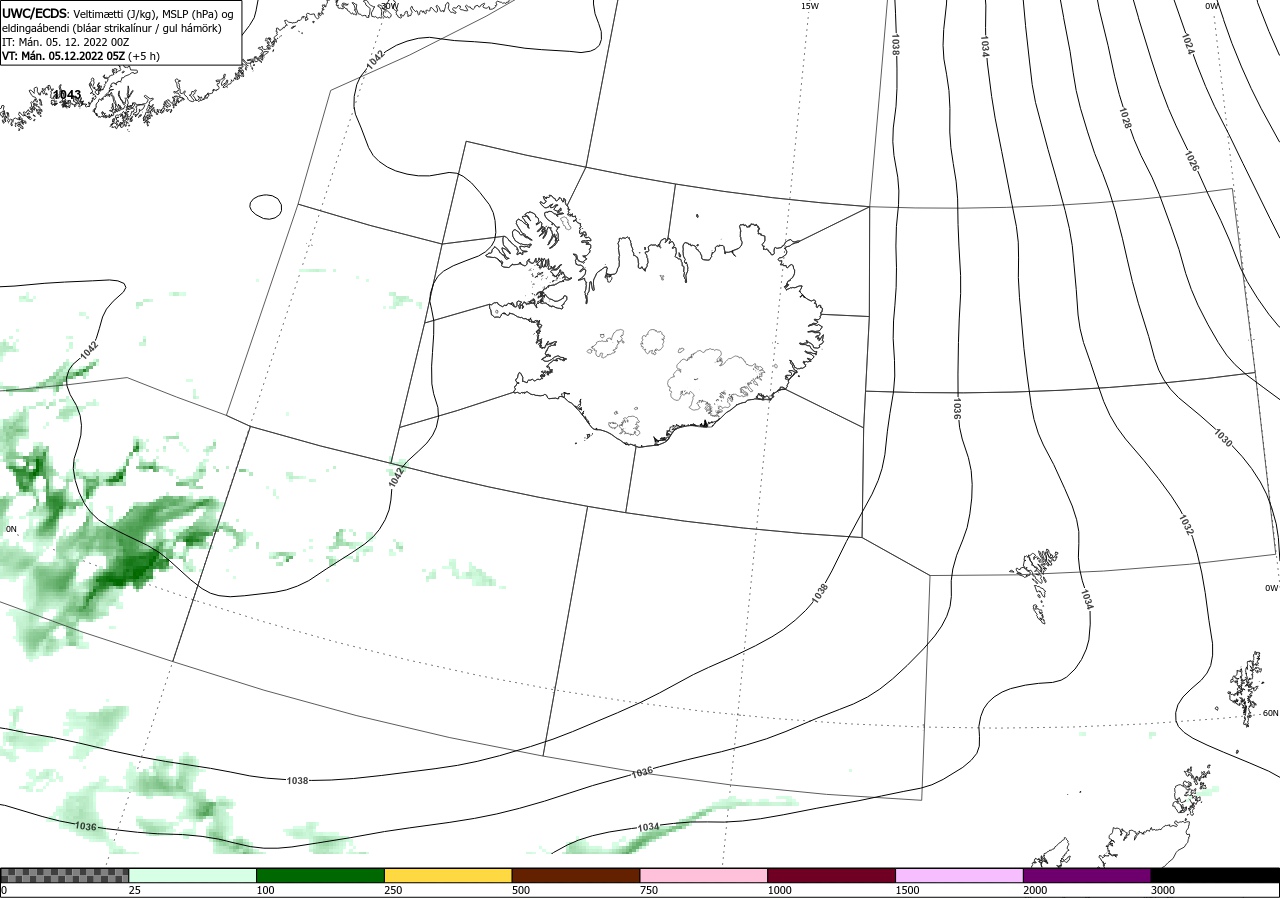
Task: Select the "eldingaábendi (bláar strikalínur / gul hámörk)" line
Action: 112,28
